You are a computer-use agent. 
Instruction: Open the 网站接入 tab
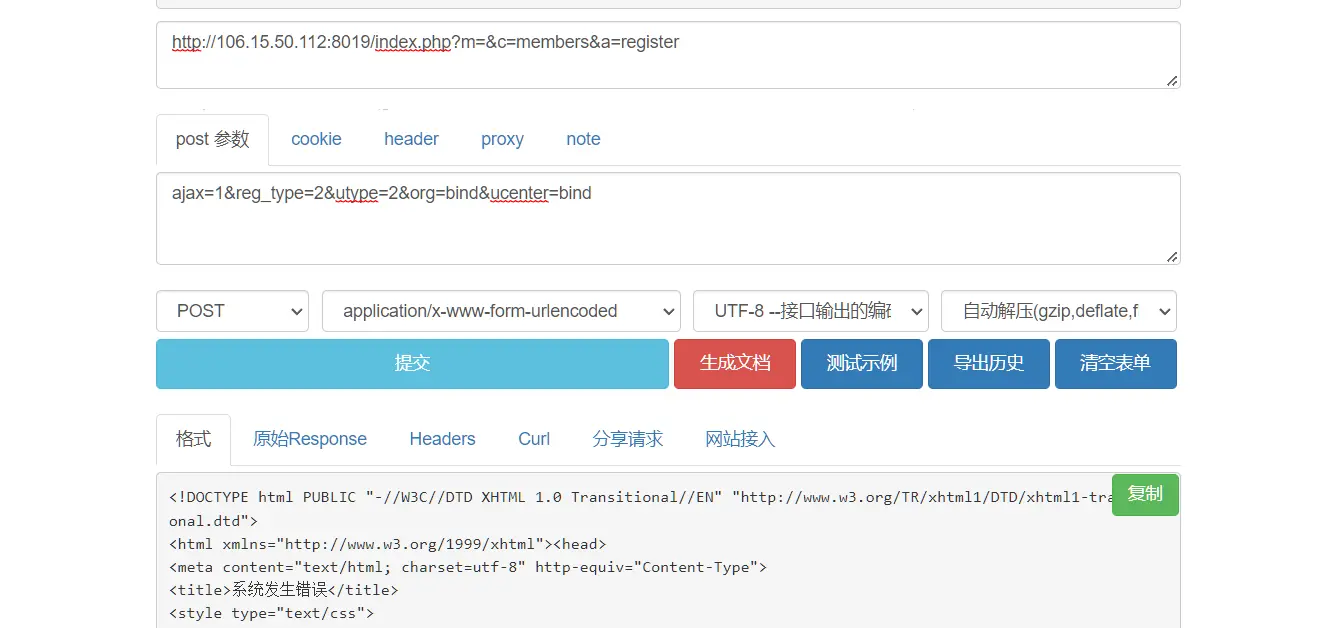(740, 439)
